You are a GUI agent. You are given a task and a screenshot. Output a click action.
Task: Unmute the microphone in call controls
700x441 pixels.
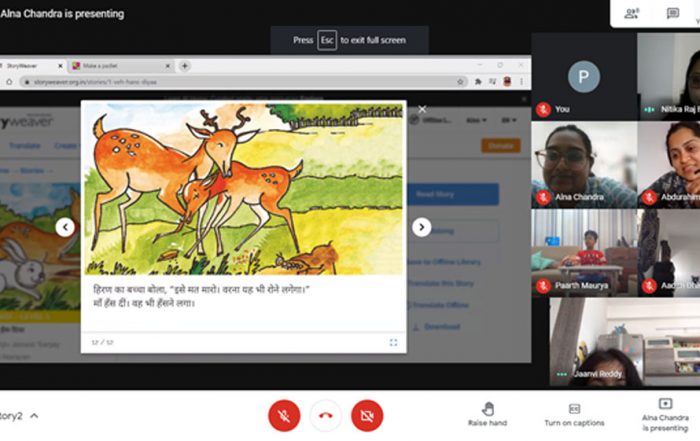tap(284, 413)
